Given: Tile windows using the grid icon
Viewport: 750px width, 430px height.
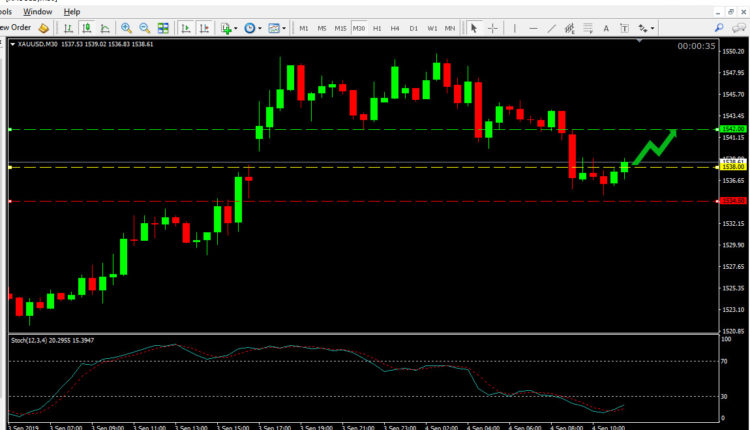Looking at the screenshot, I should click(163, 28).
